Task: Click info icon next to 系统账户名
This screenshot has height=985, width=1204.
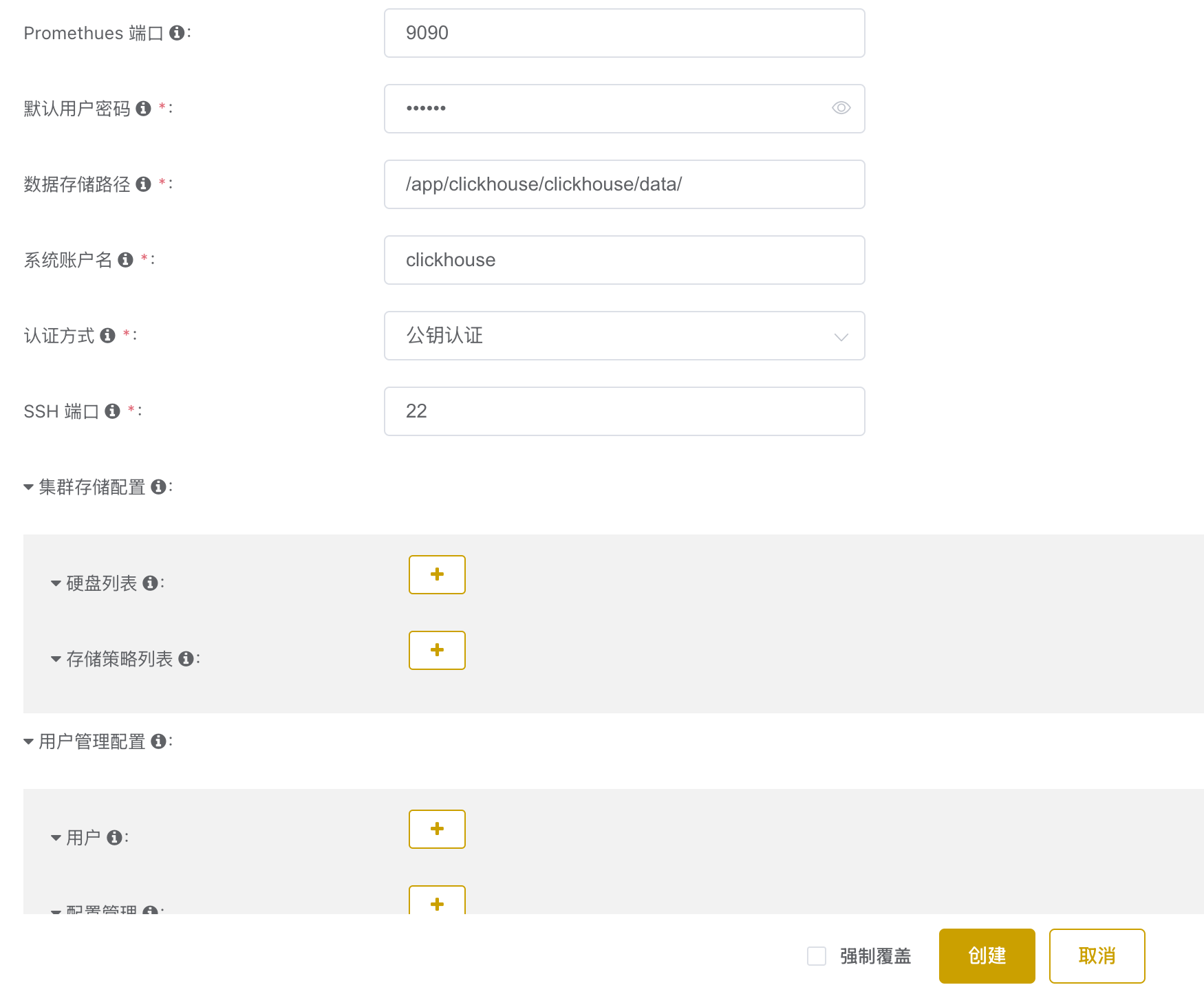Action: [x=125, y=260]
